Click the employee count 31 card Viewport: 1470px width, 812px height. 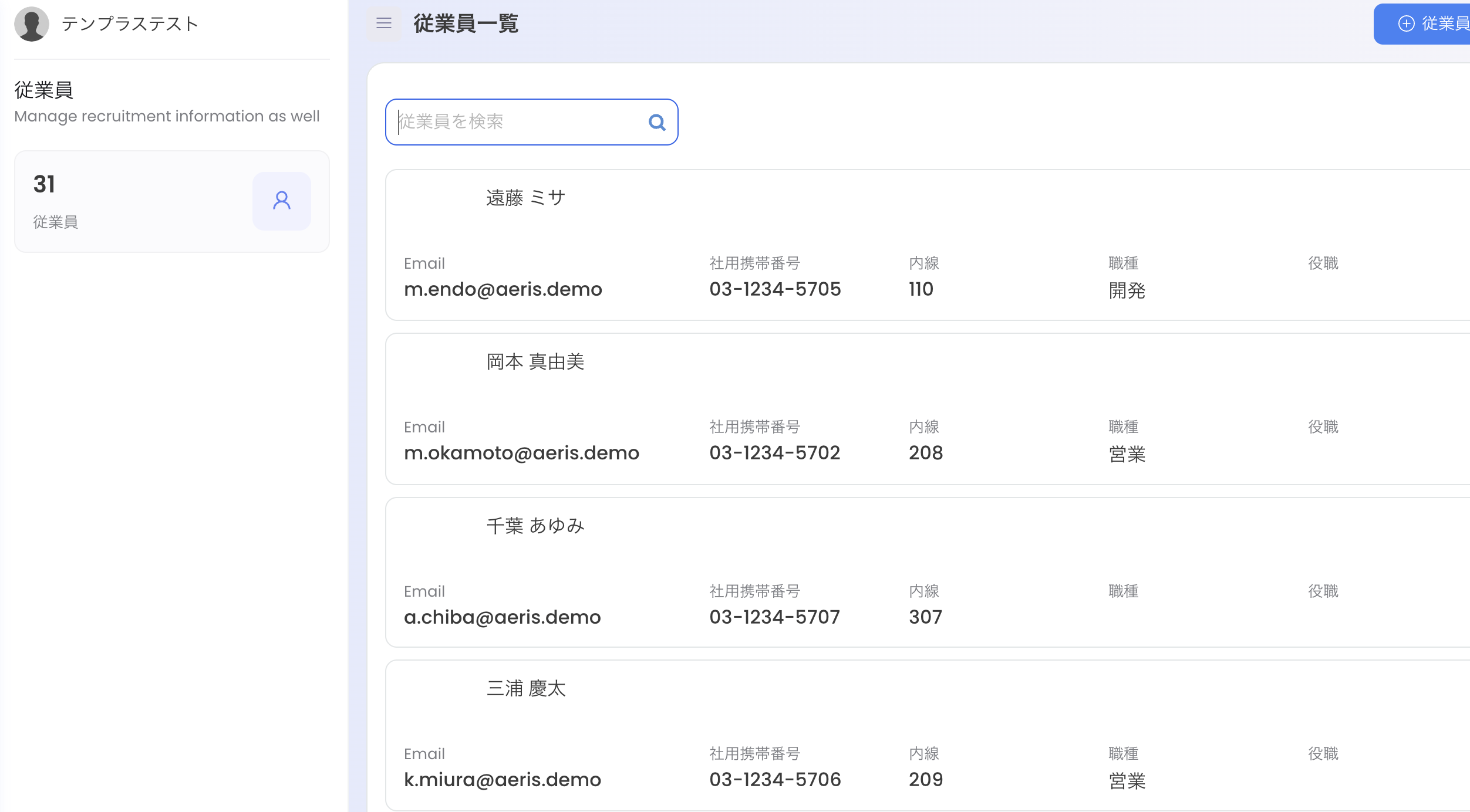click(x=171, y=201)
